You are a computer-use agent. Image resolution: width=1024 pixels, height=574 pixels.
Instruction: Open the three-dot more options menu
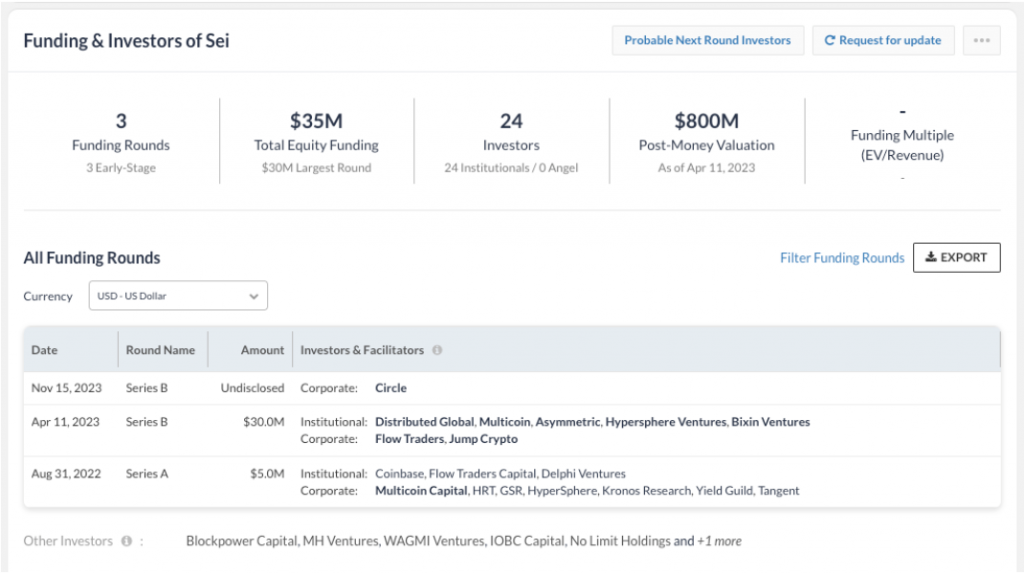coord(982,40)
